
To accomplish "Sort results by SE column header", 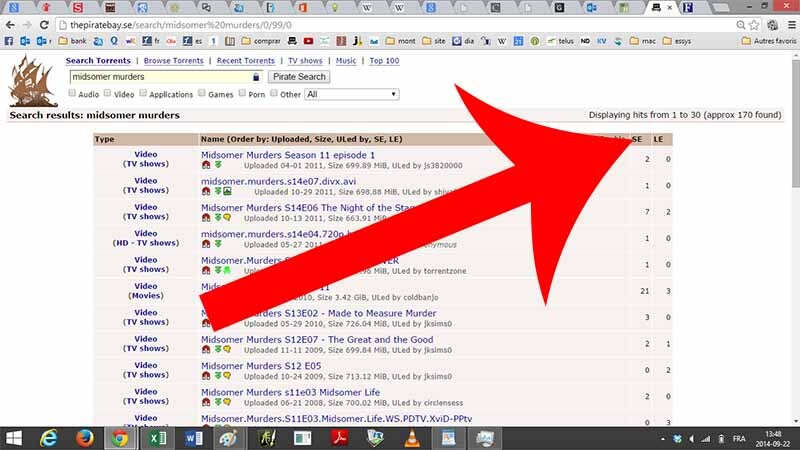I will 637,139.
